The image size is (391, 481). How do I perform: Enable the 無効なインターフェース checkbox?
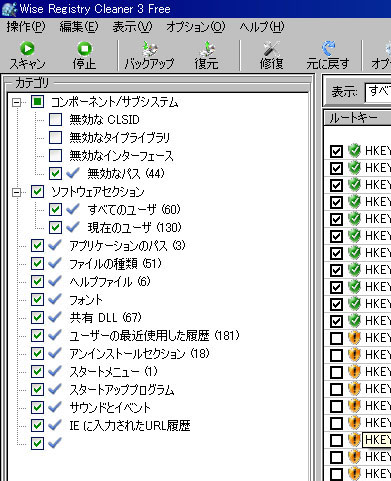(55, 156)
